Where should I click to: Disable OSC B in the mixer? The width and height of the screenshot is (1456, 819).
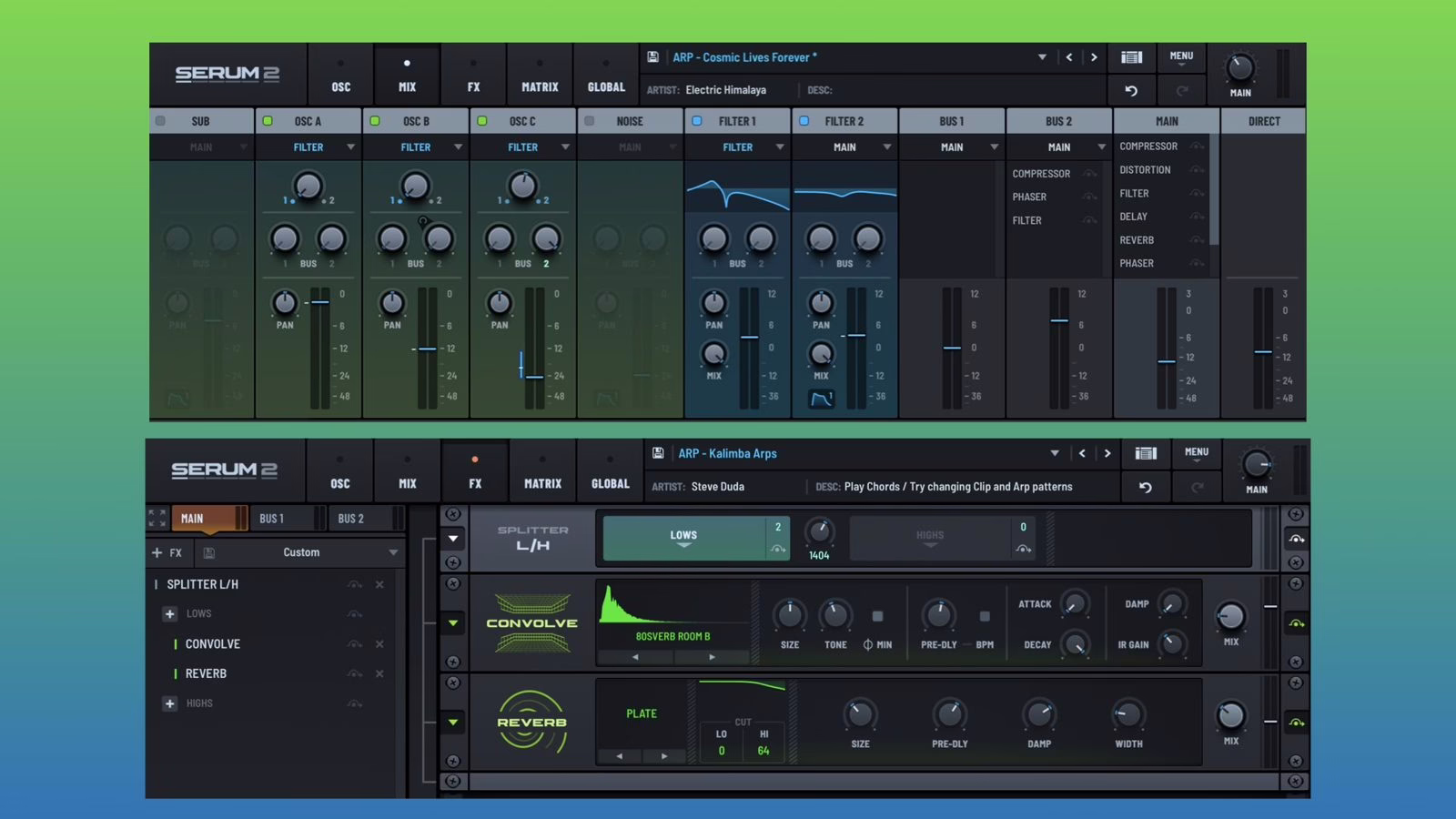point(375,121)
